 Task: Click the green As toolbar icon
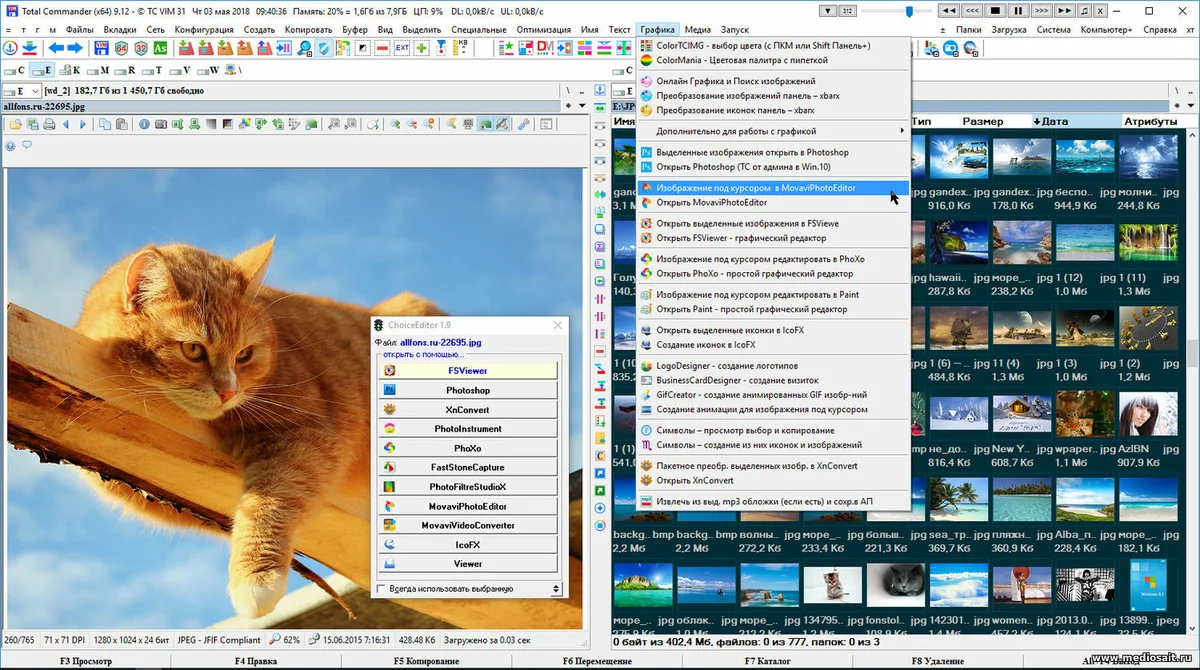[160, 47]
